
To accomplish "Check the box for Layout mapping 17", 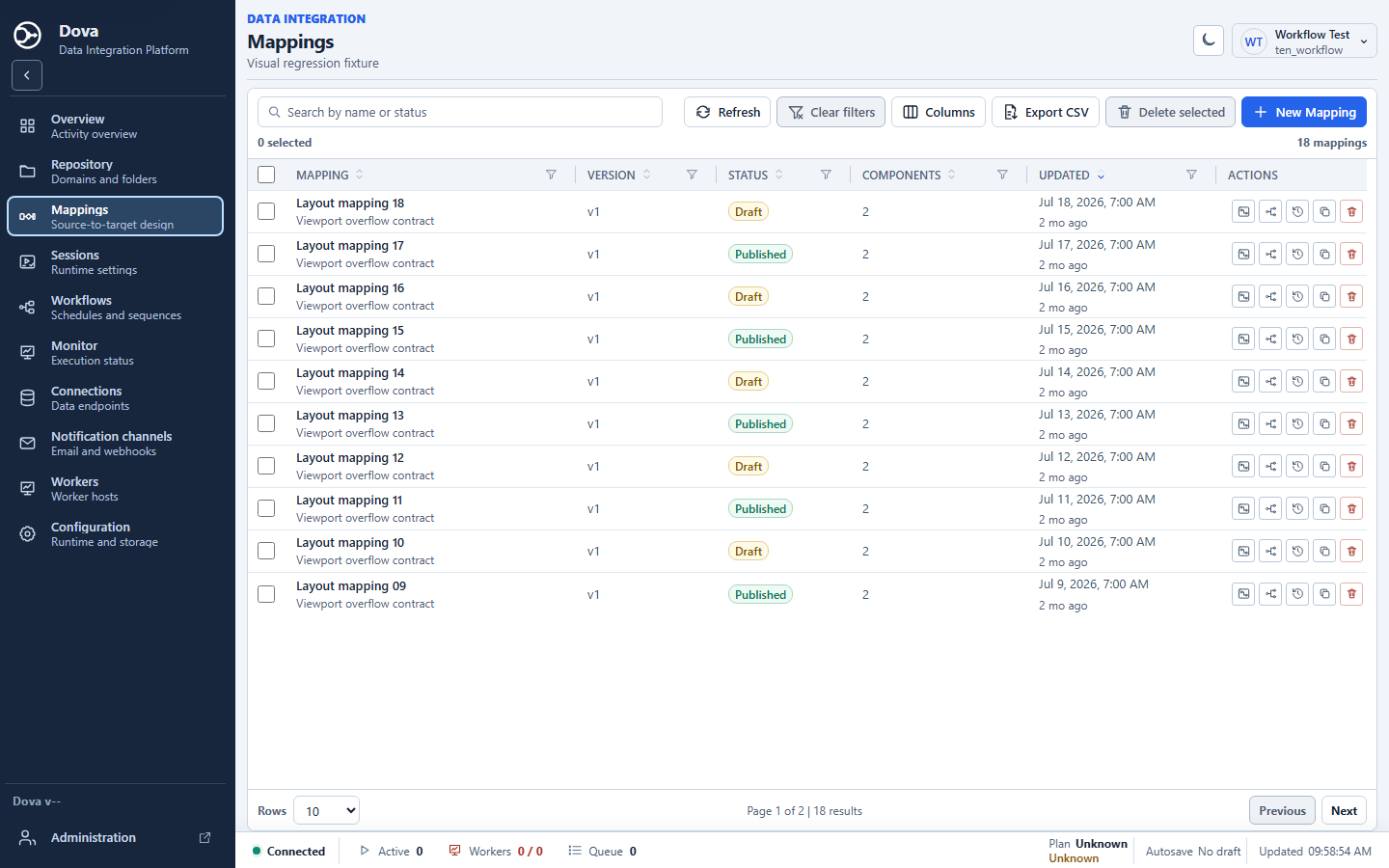I will [x=266, y=254].
